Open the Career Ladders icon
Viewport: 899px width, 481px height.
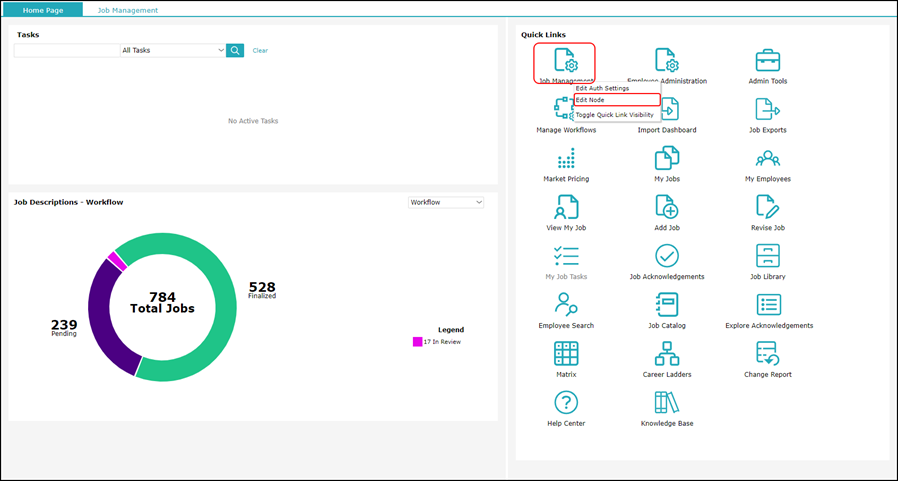coord(666,353)
